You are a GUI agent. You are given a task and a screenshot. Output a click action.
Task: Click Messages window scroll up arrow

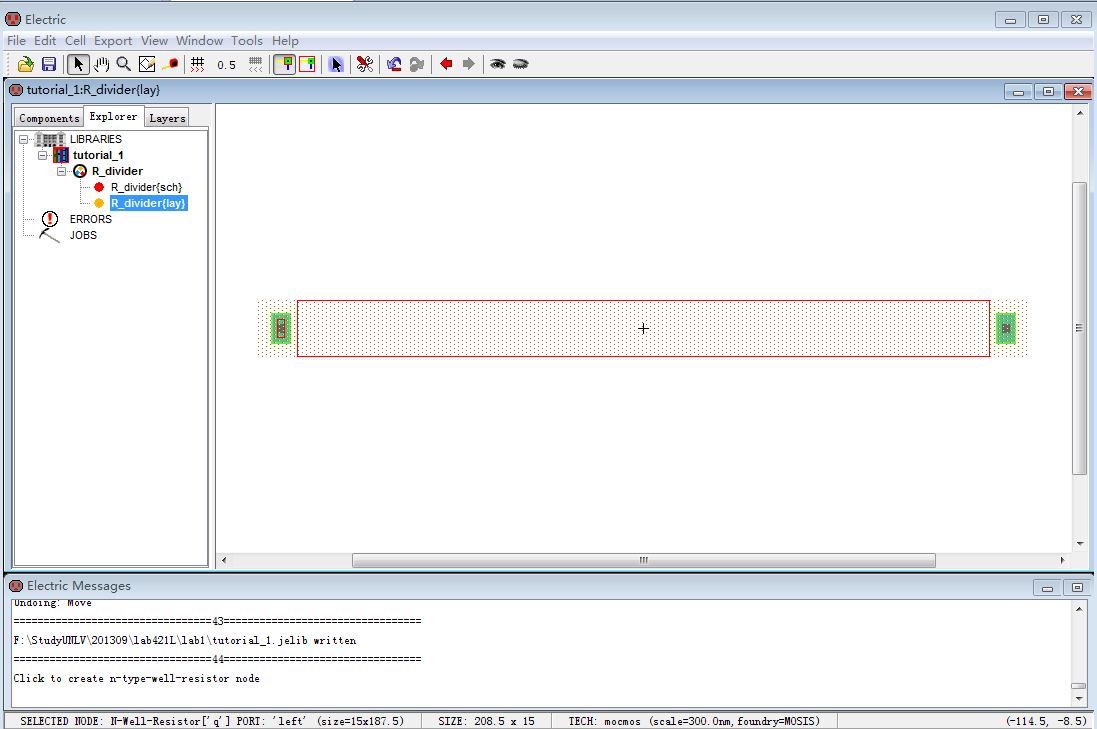tap(1079, 609)
